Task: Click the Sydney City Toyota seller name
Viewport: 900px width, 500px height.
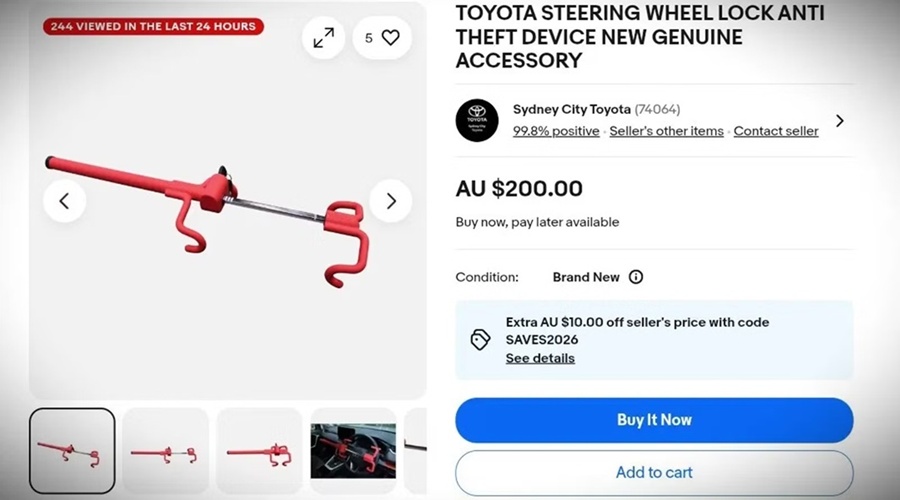Action: click(x=571, y=109)
